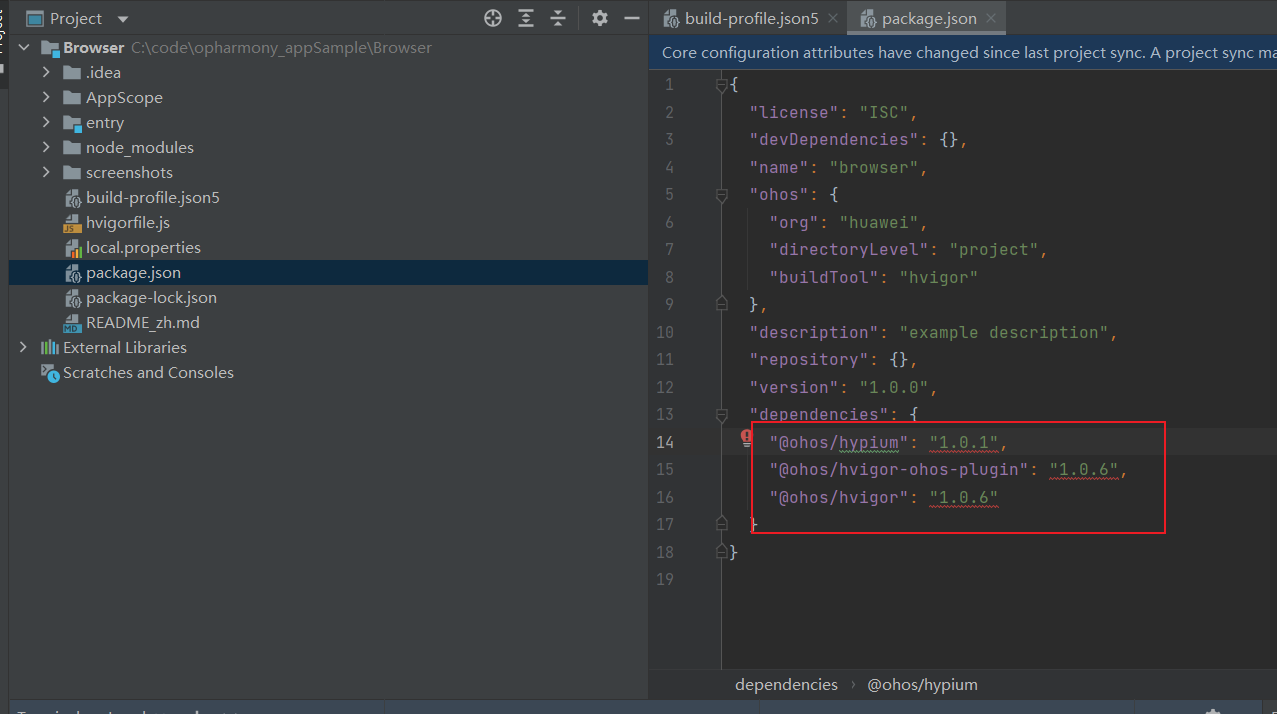Click the Scratches and Consoles icon

[50, 373]
